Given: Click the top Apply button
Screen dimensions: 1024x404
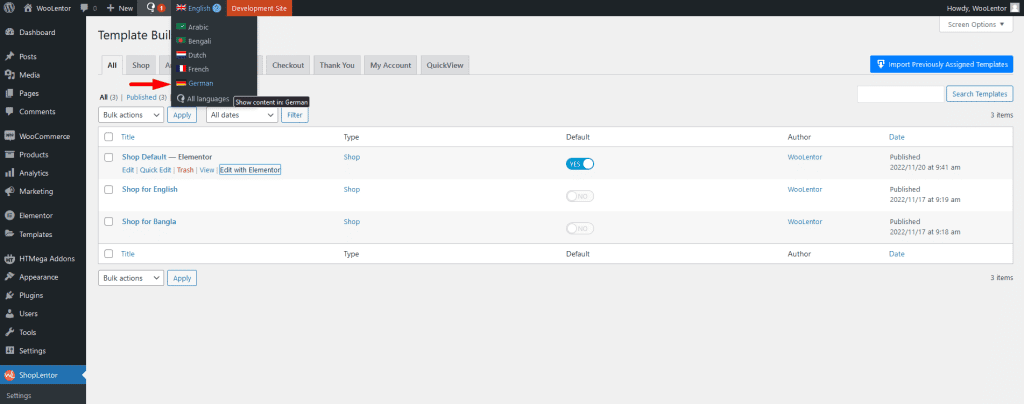Looking at the screenshot, I should (x=182, y=115).
